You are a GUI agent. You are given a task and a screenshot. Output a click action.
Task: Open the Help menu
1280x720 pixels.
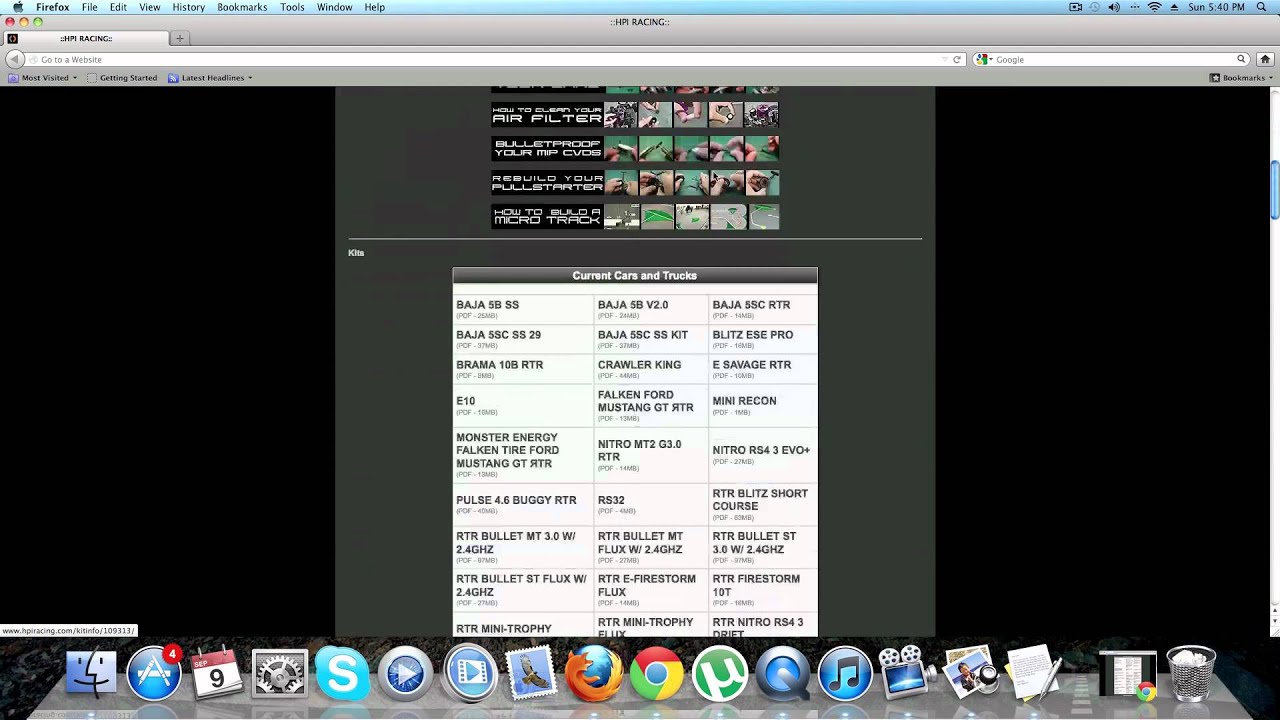[x=375, y=7]
